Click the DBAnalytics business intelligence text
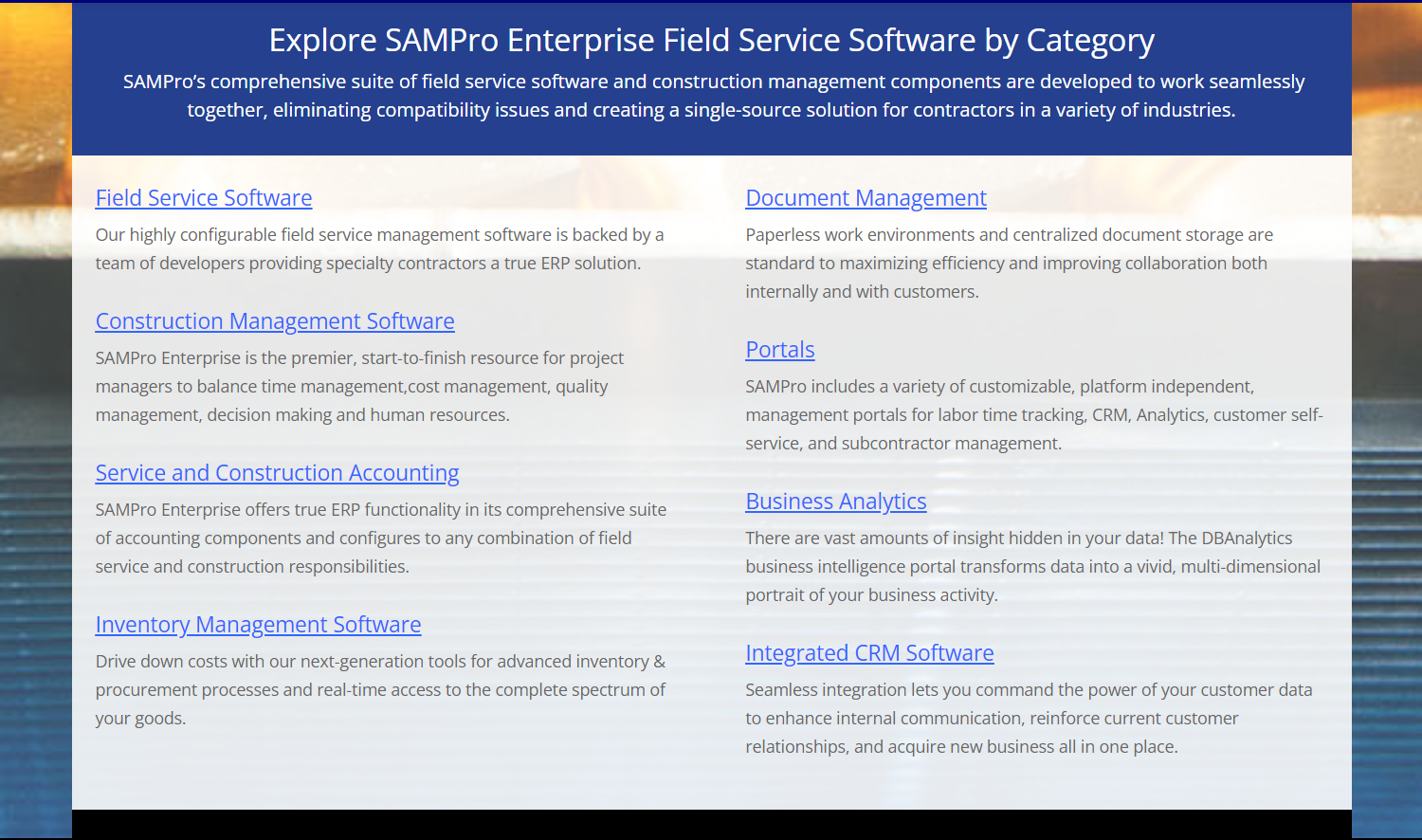This screenshot has width=1422, height=840. tap(1033, 566)
